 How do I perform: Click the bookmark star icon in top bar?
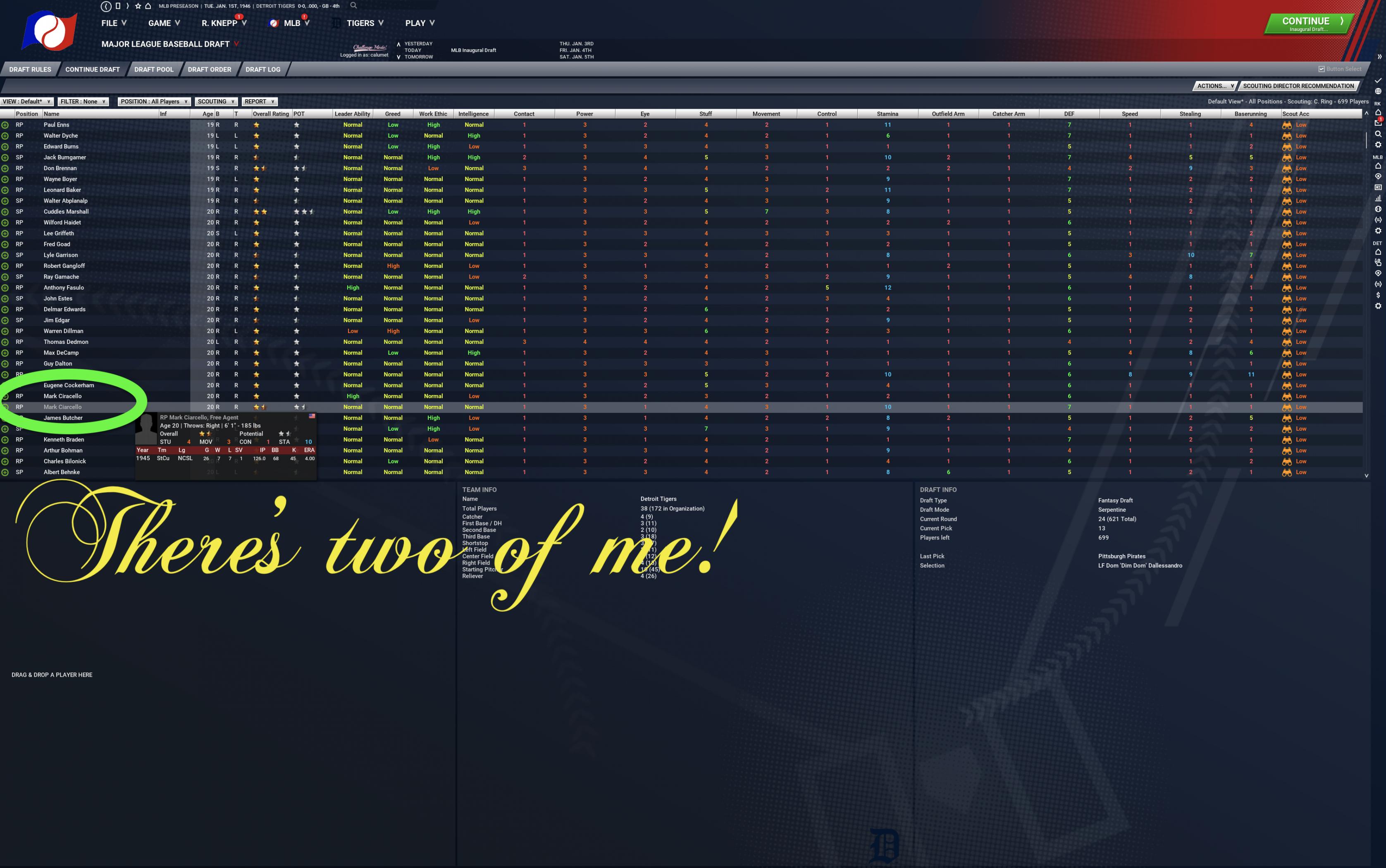tap(138, 6)
